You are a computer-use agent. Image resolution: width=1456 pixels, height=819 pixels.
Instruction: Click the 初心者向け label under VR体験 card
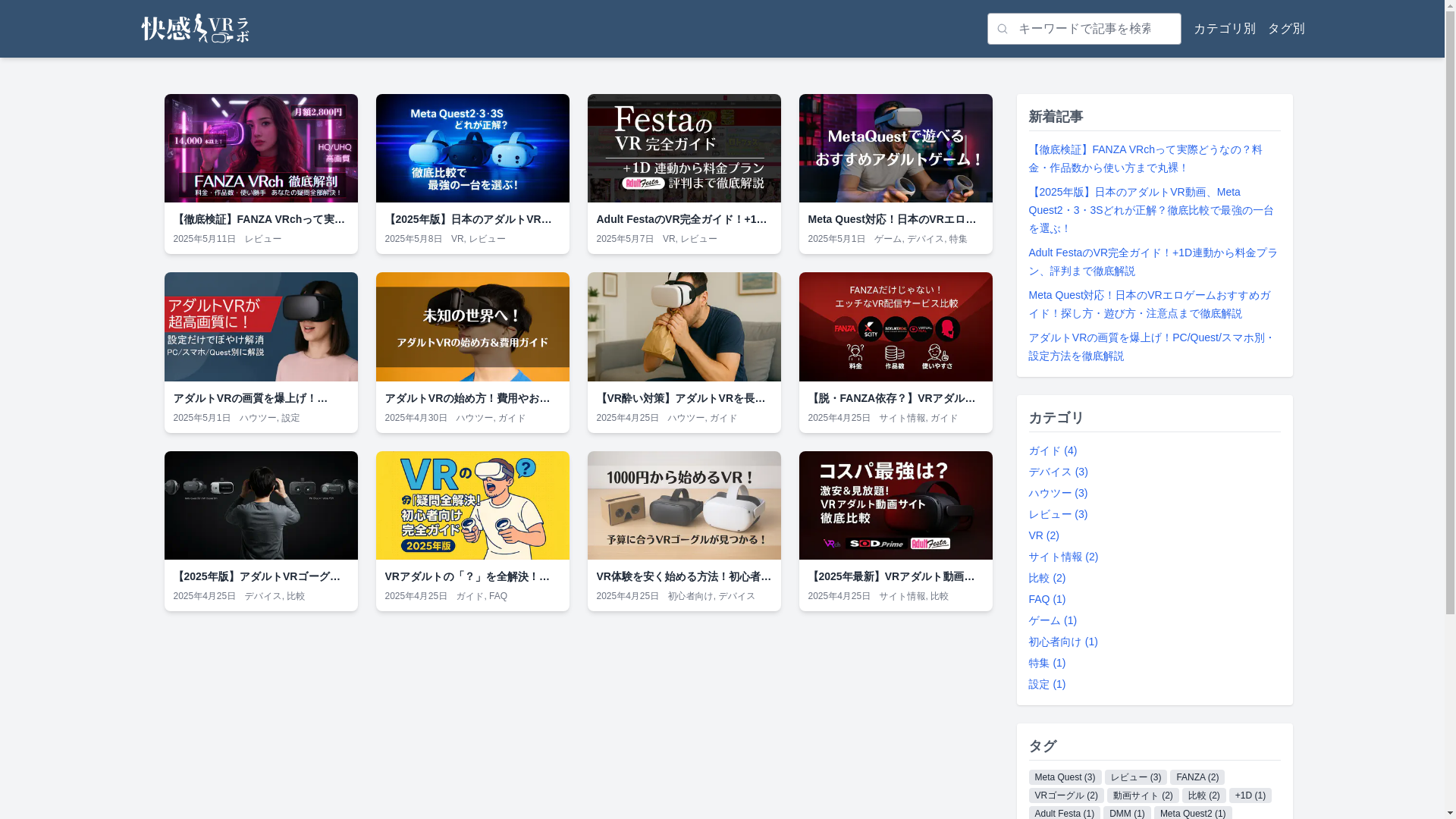coord(690,596)
